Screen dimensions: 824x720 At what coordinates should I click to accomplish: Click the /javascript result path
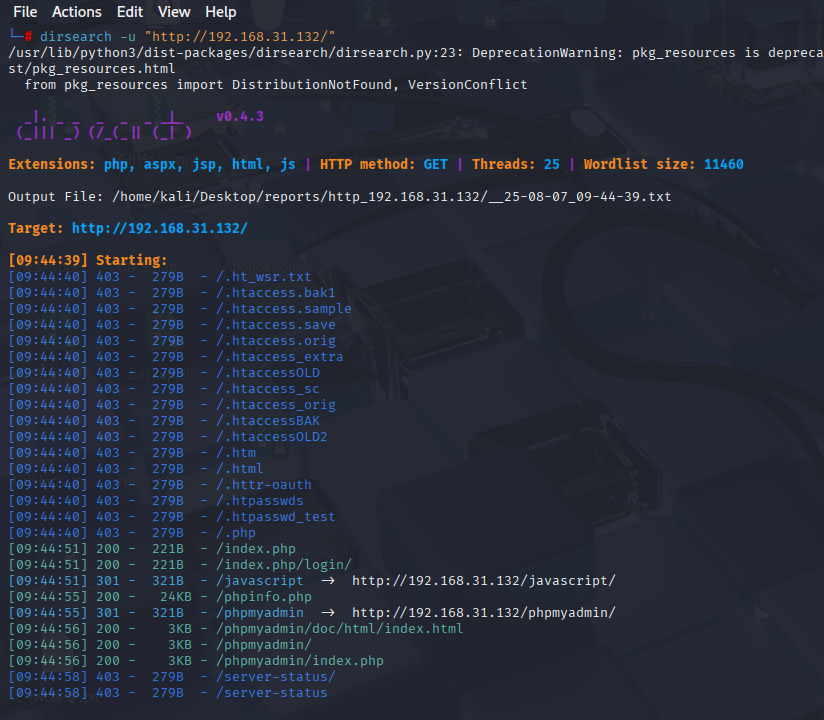point(260,581)
